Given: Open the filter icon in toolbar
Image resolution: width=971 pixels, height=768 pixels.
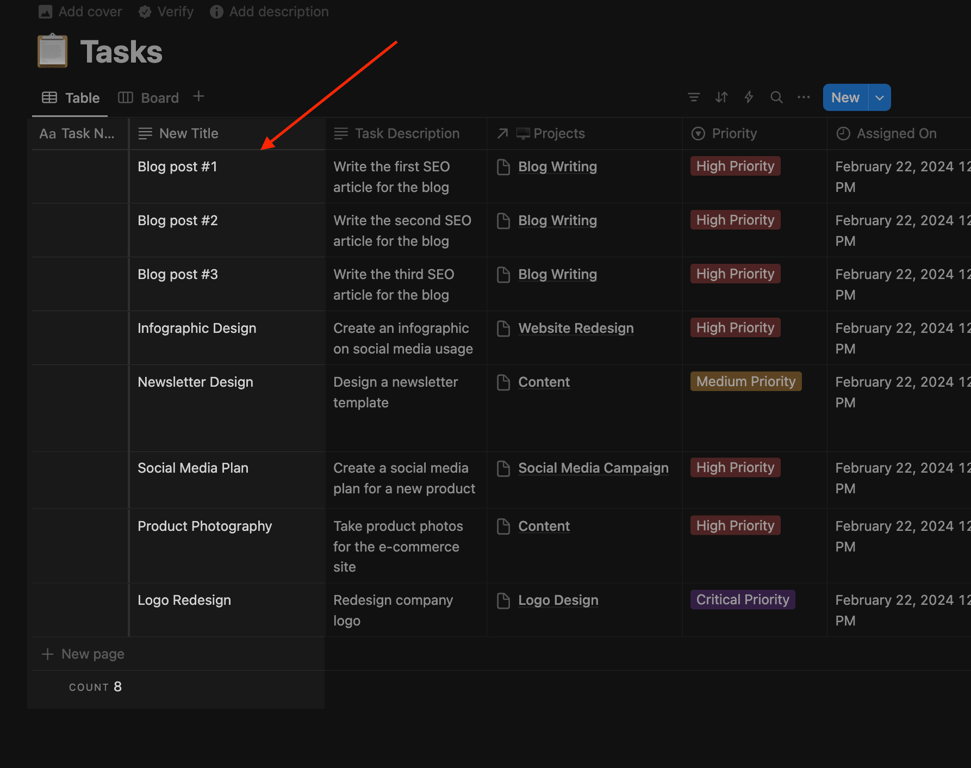Looking at the screenshot, I should pyautogui.click(x=693, y=97).
